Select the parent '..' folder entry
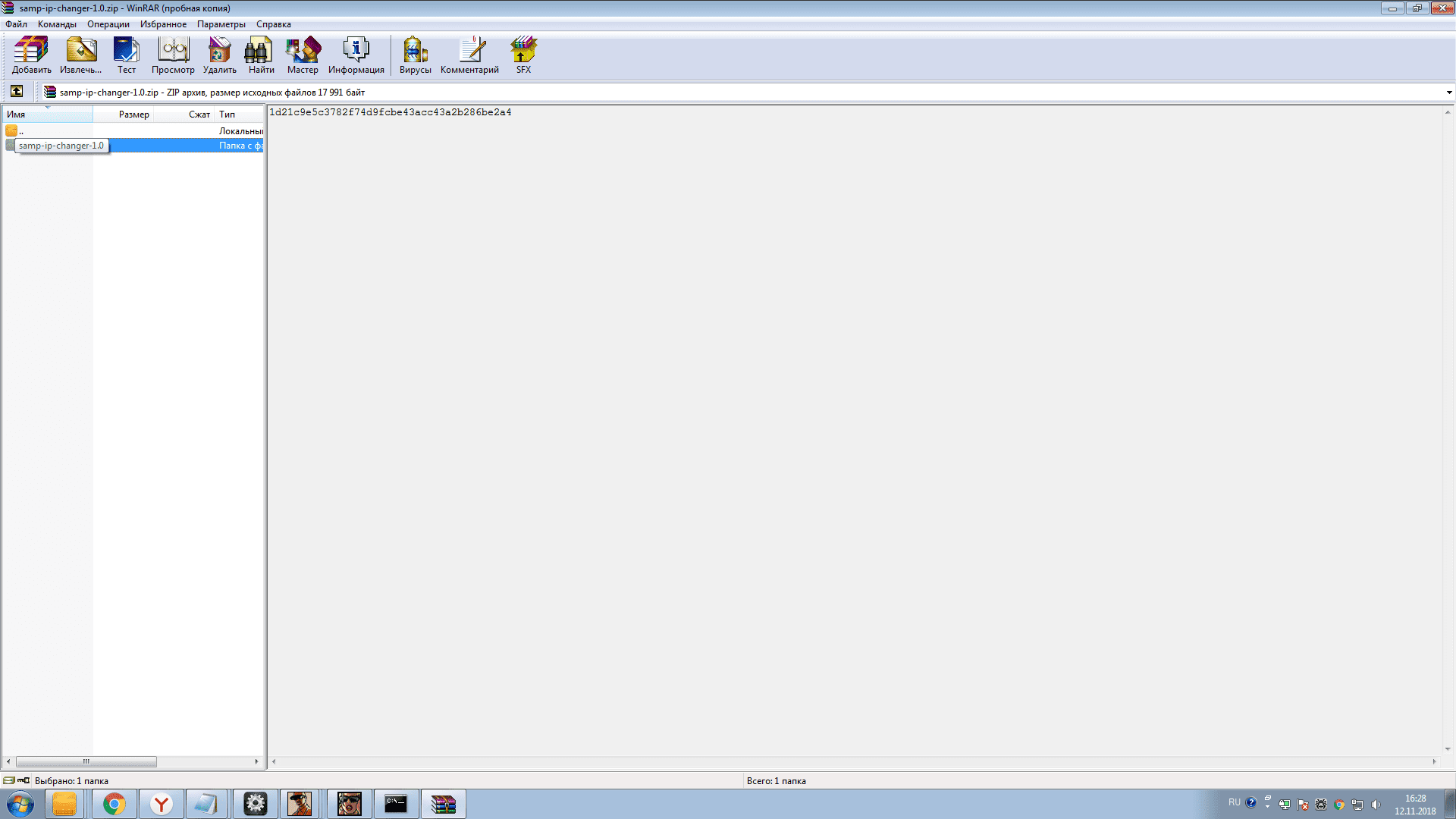Image resolution: width=1456 pixels, height=819 pixels. coord(21,131)
